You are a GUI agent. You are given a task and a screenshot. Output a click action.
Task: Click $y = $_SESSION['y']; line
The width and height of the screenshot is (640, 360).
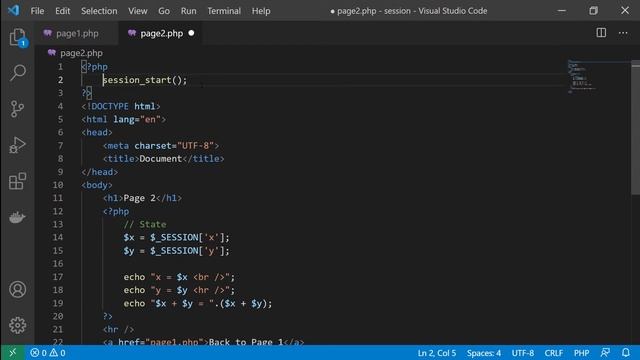[x=176, y=251]
